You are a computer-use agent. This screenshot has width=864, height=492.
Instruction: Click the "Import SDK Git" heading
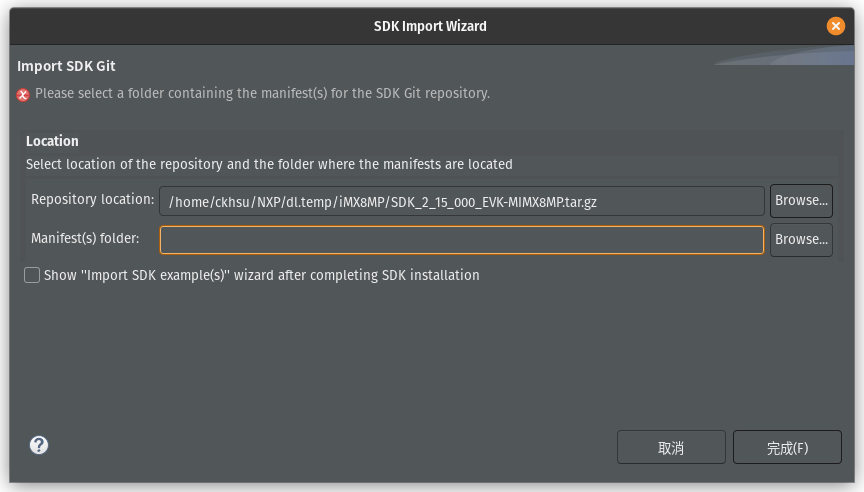[x=67, y=66]
